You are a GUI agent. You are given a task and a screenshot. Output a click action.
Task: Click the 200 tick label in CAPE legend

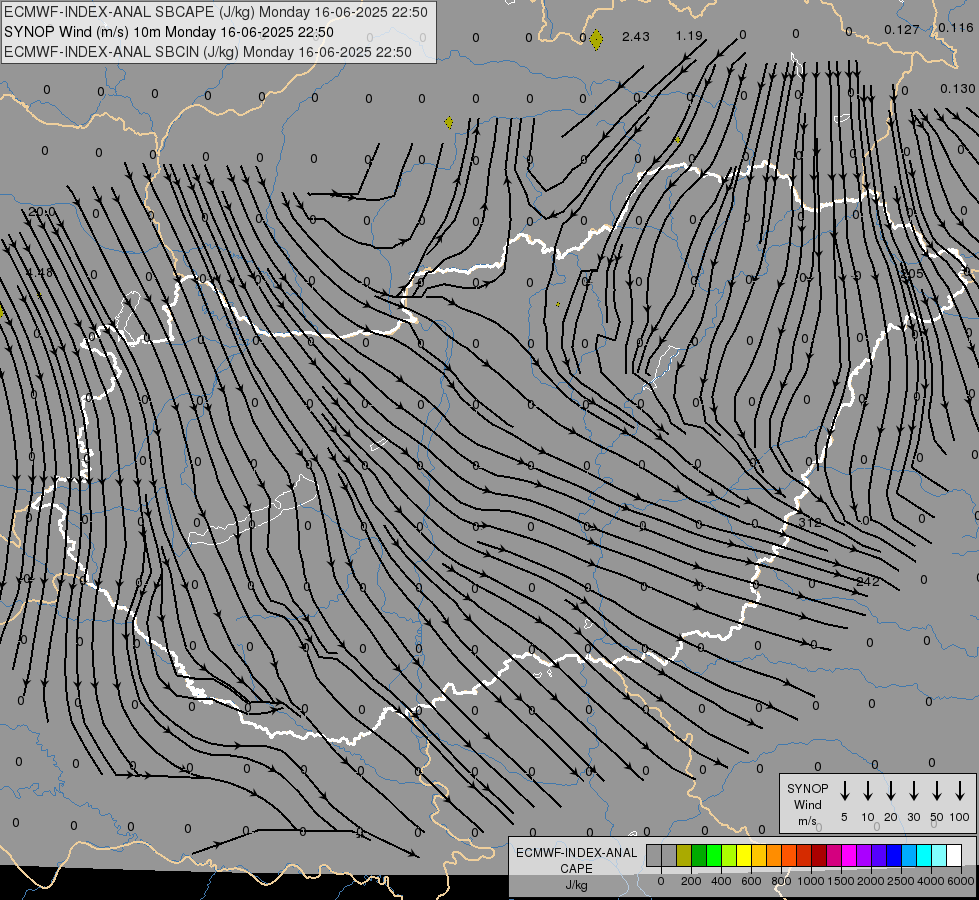pos(691,881)
